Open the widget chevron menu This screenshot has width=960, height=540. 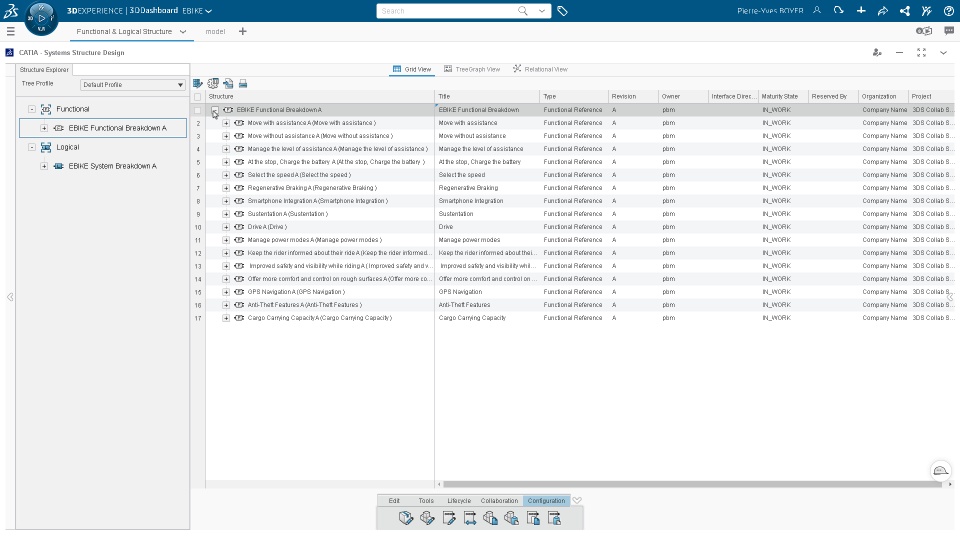pyautogui.click(x=943, y=53)
